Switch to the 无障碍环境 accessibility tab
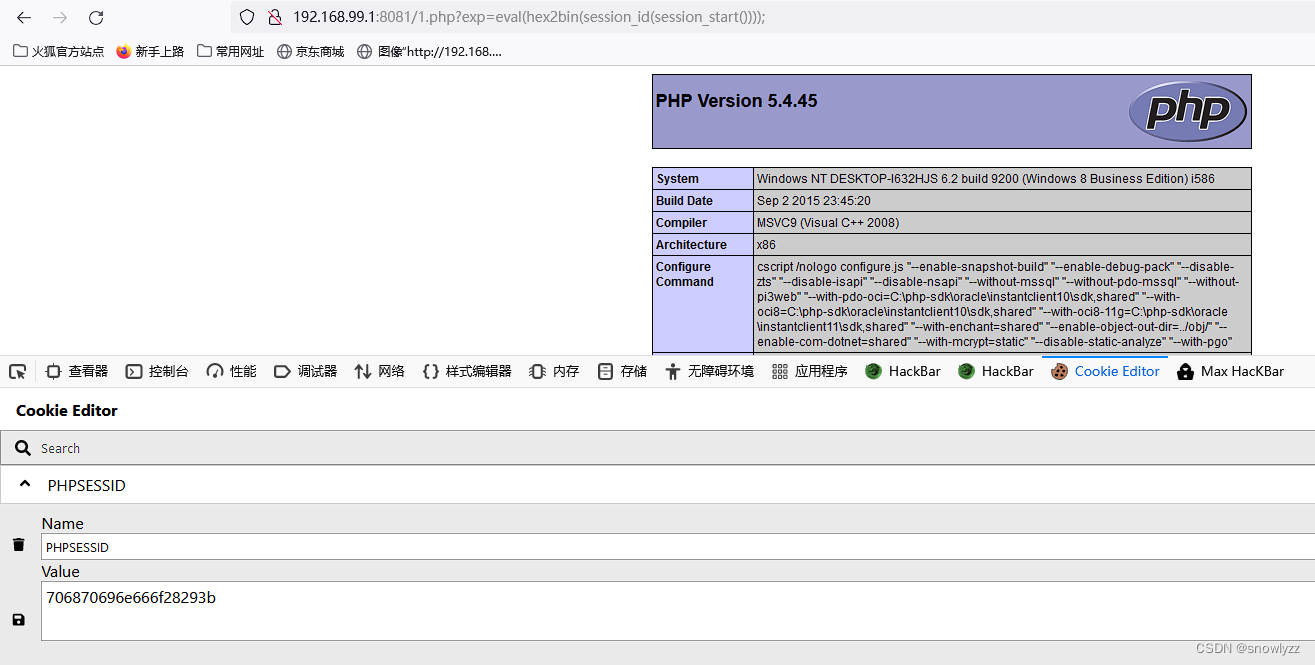1315x665 pixels. (710, 371)
